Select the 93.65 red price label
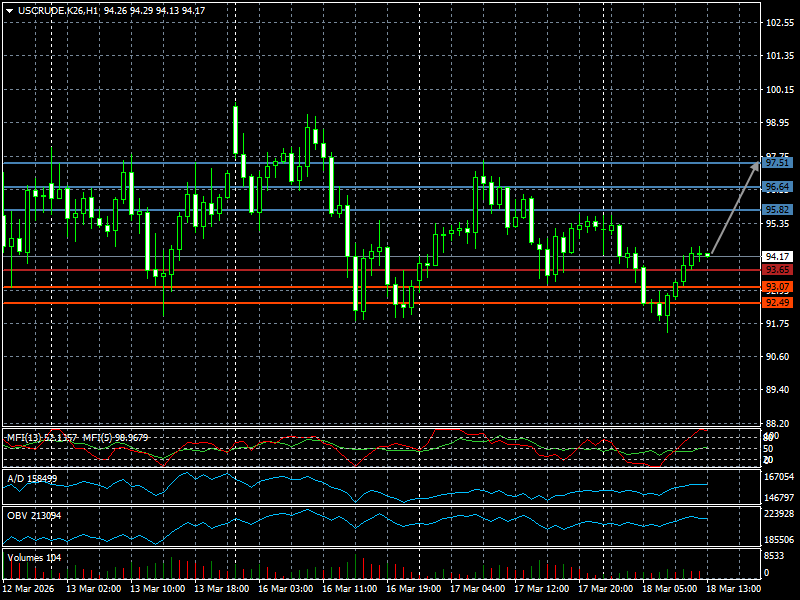The width and height of the screenshot is (800, 600). coord(778,270)
